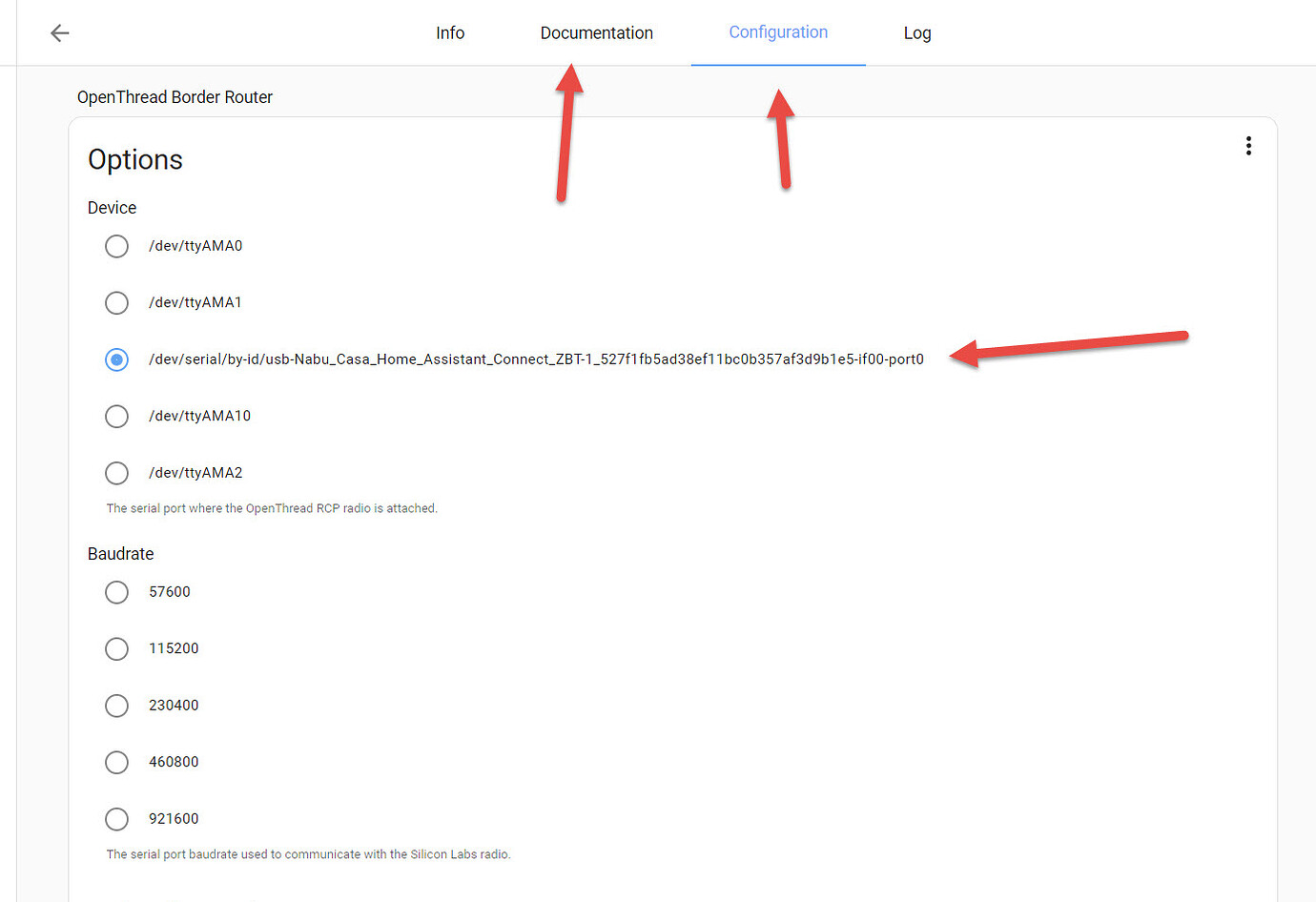This screenshot has height=902, width=1316.
Task: Click the back arrow icon
Action: pos(59,32)
